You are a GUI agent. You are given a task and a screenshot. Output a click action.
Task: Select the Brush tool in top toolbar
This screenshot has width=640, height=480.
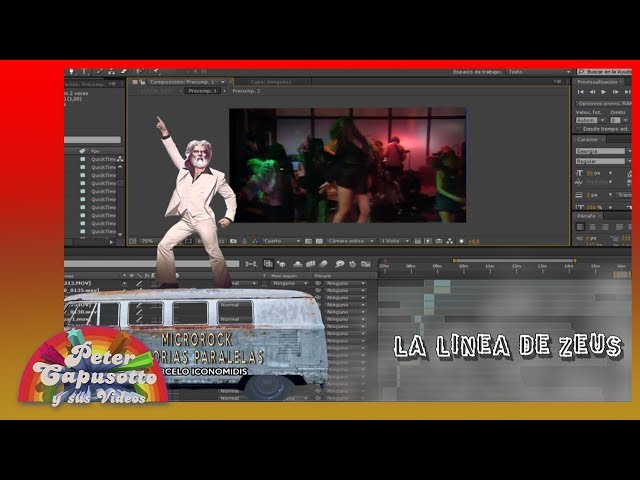point(100,71)
